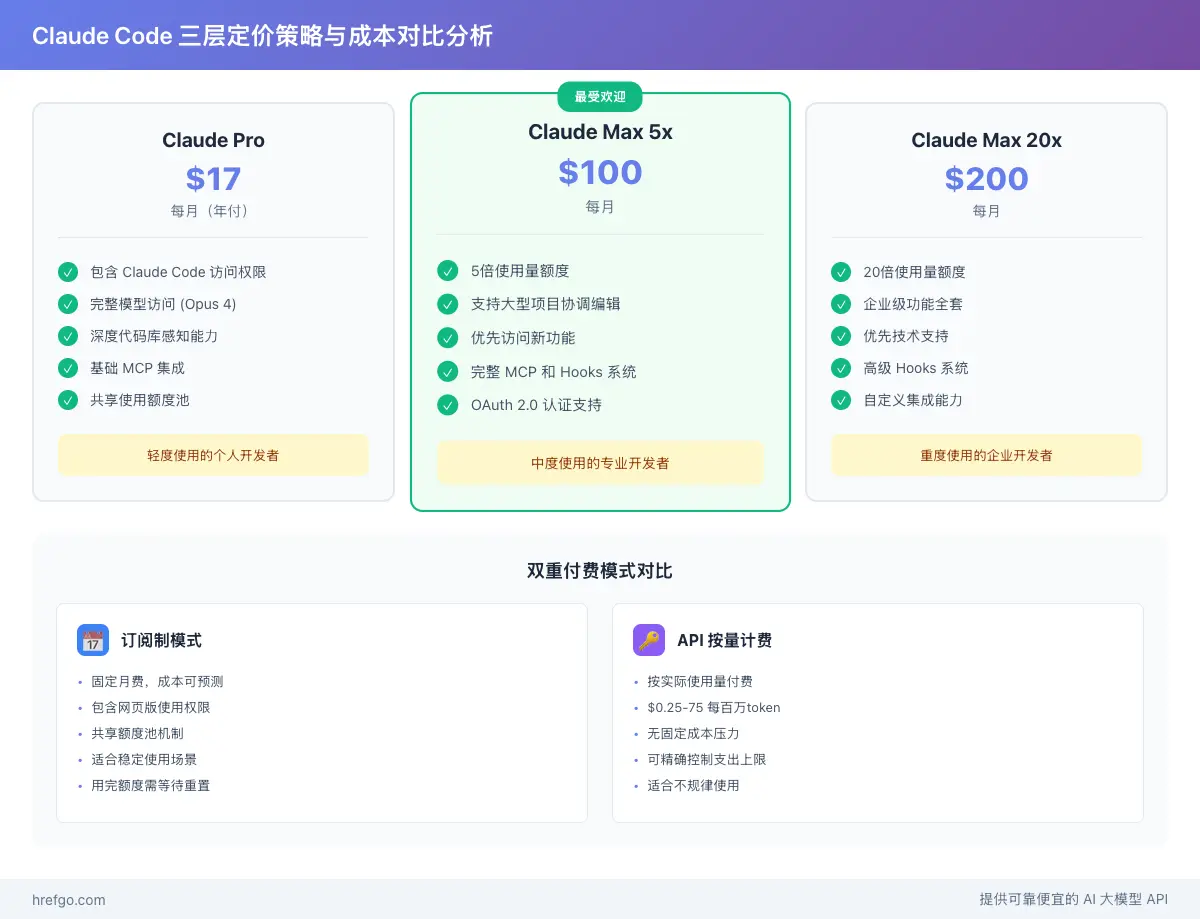Image resolution: width=1200 pixels, height=919 pixels.
Task: Click the 包含网页版使用权限 bullet
Action: 150,707
